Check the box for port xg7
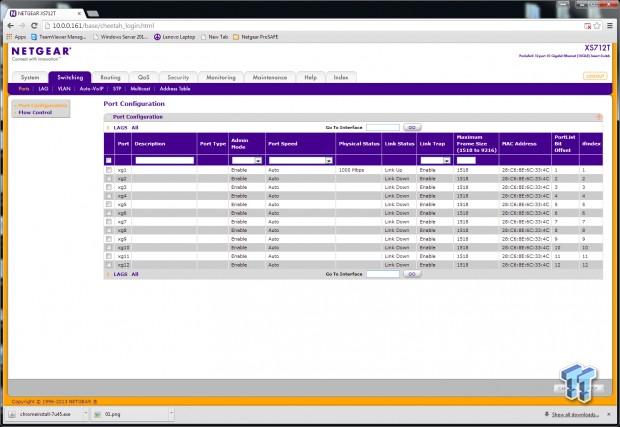Screen dimensions: 620x427 (x=109, y=222)
